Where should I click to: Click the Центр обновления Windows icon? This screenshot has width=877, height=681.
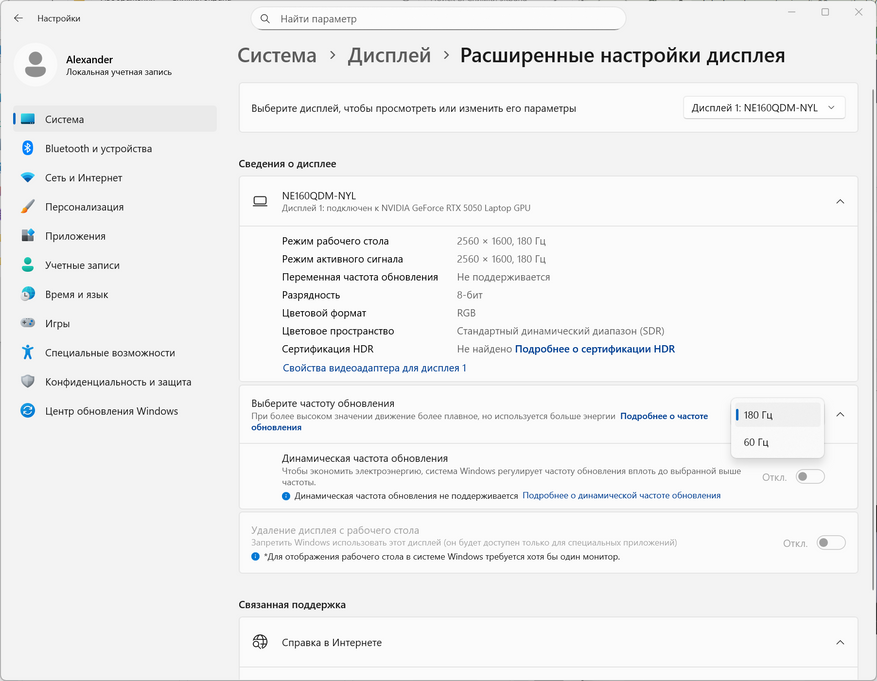tap(28, 411)
